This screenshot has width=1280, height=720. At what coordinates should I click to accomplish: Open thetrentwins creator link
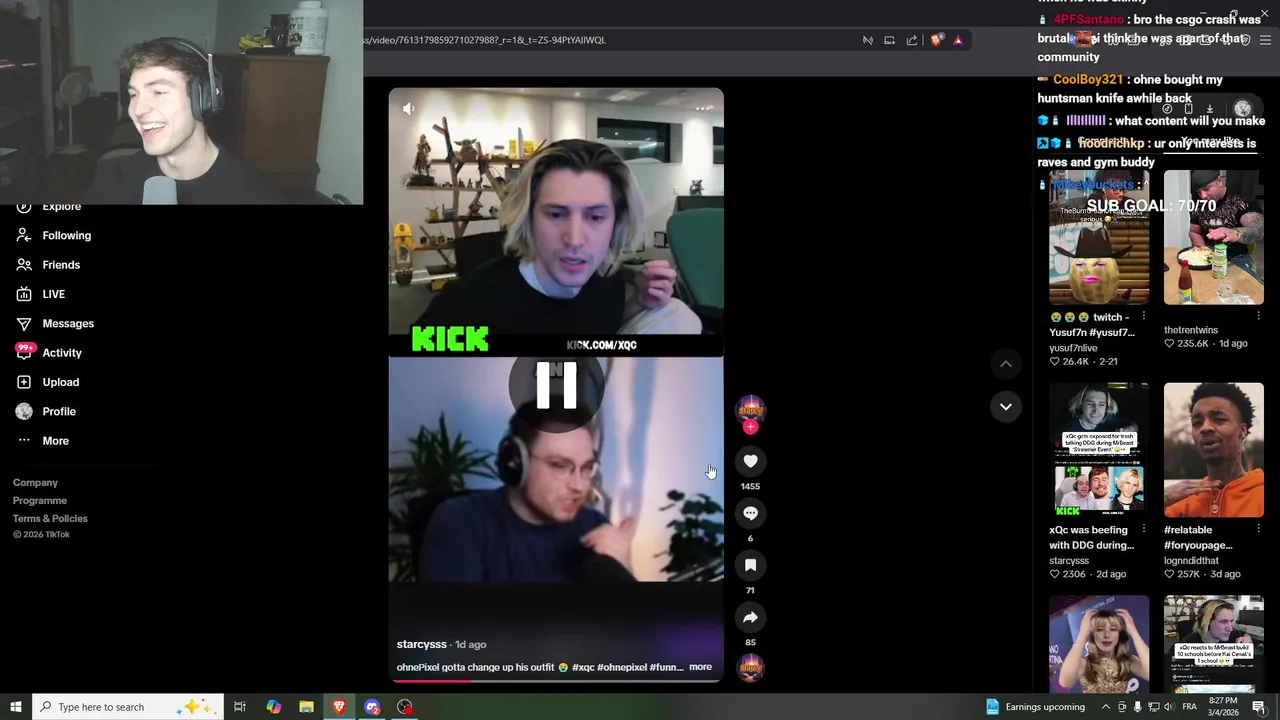tap(1191, 330)
